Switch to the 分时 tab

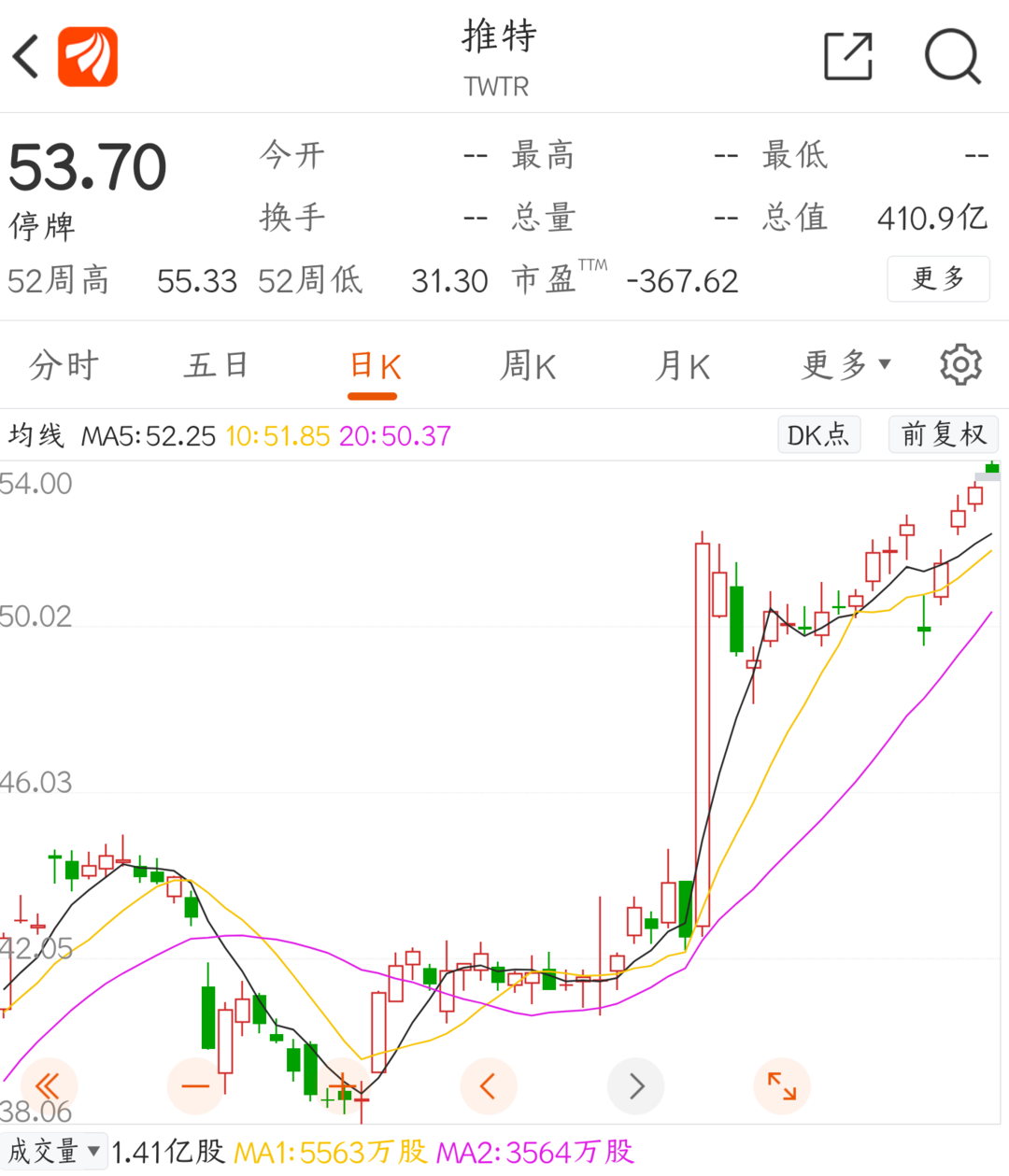[x=64, y=365]
